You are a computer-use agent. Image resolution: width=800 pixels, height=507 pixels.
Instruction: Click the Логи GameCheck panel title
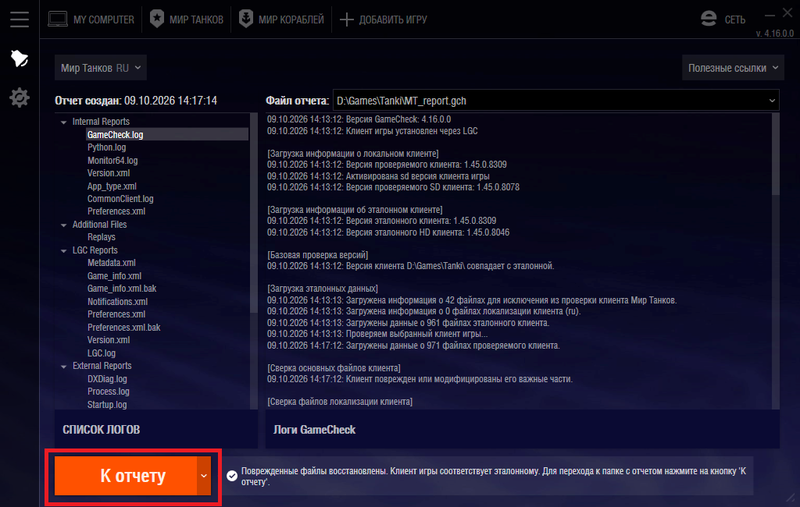[x=314, y=429]
